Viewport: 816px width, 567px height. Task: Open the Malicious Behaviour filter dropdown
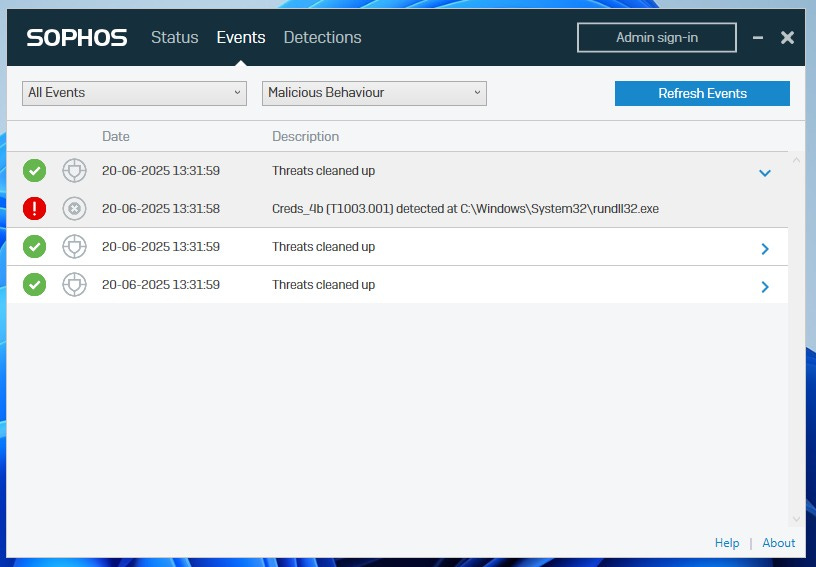click(374, 93)
